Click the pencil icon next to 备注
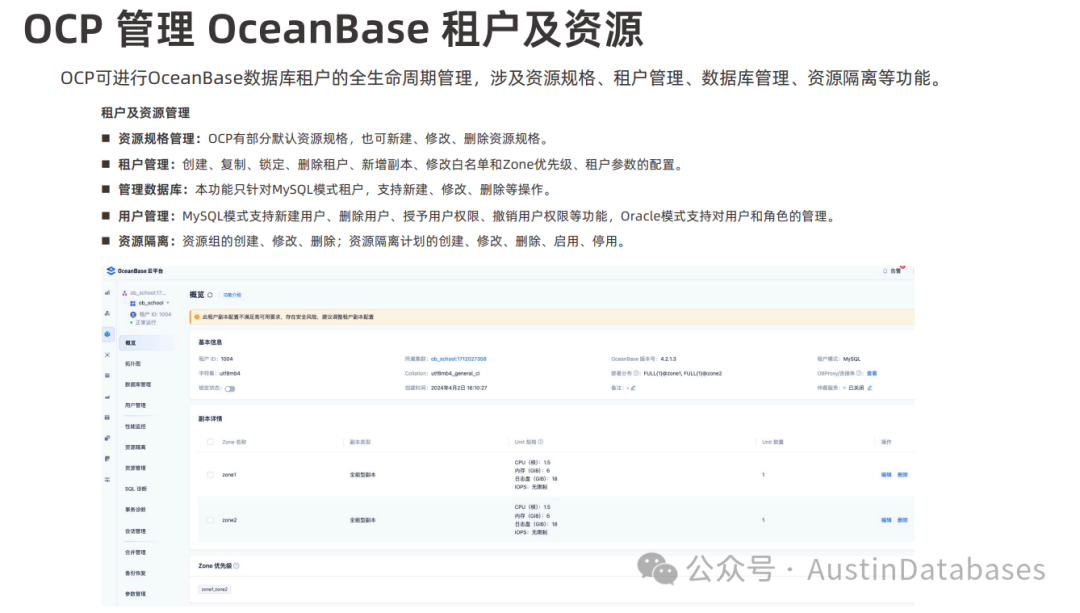1080x613 pixels. (x=633, y=388)
